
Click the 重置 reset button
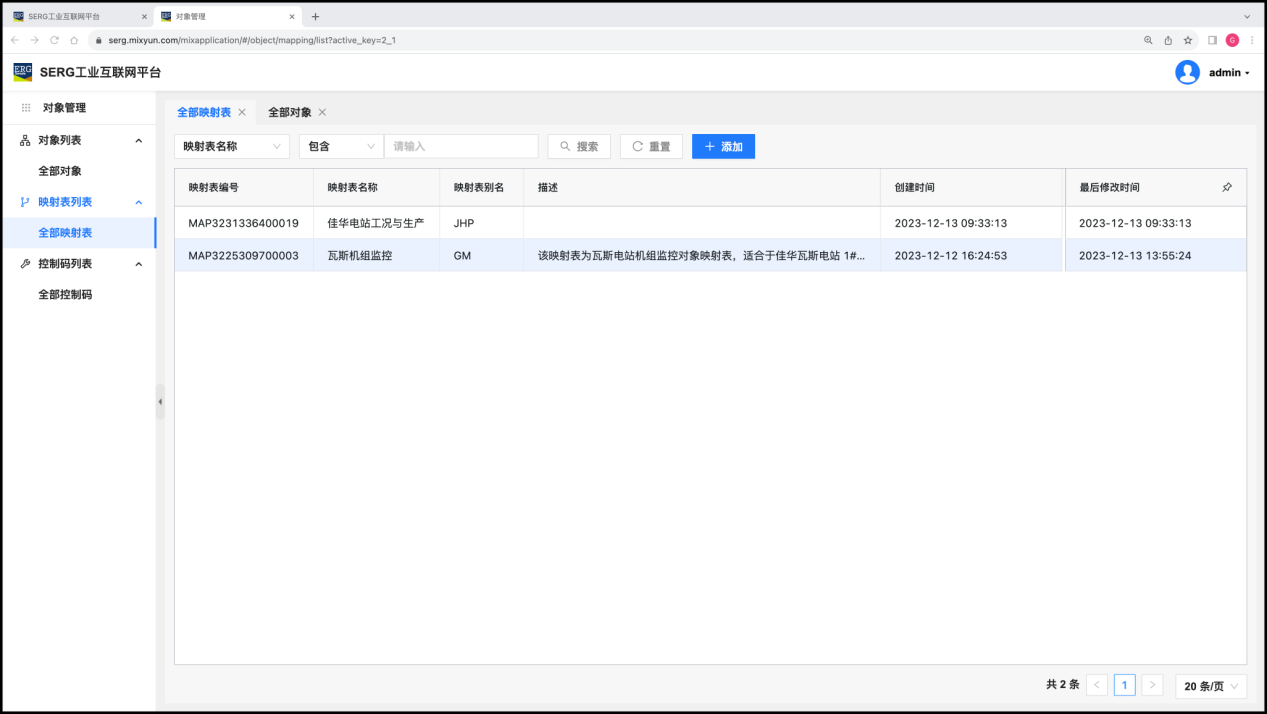(x=651, y=146)
